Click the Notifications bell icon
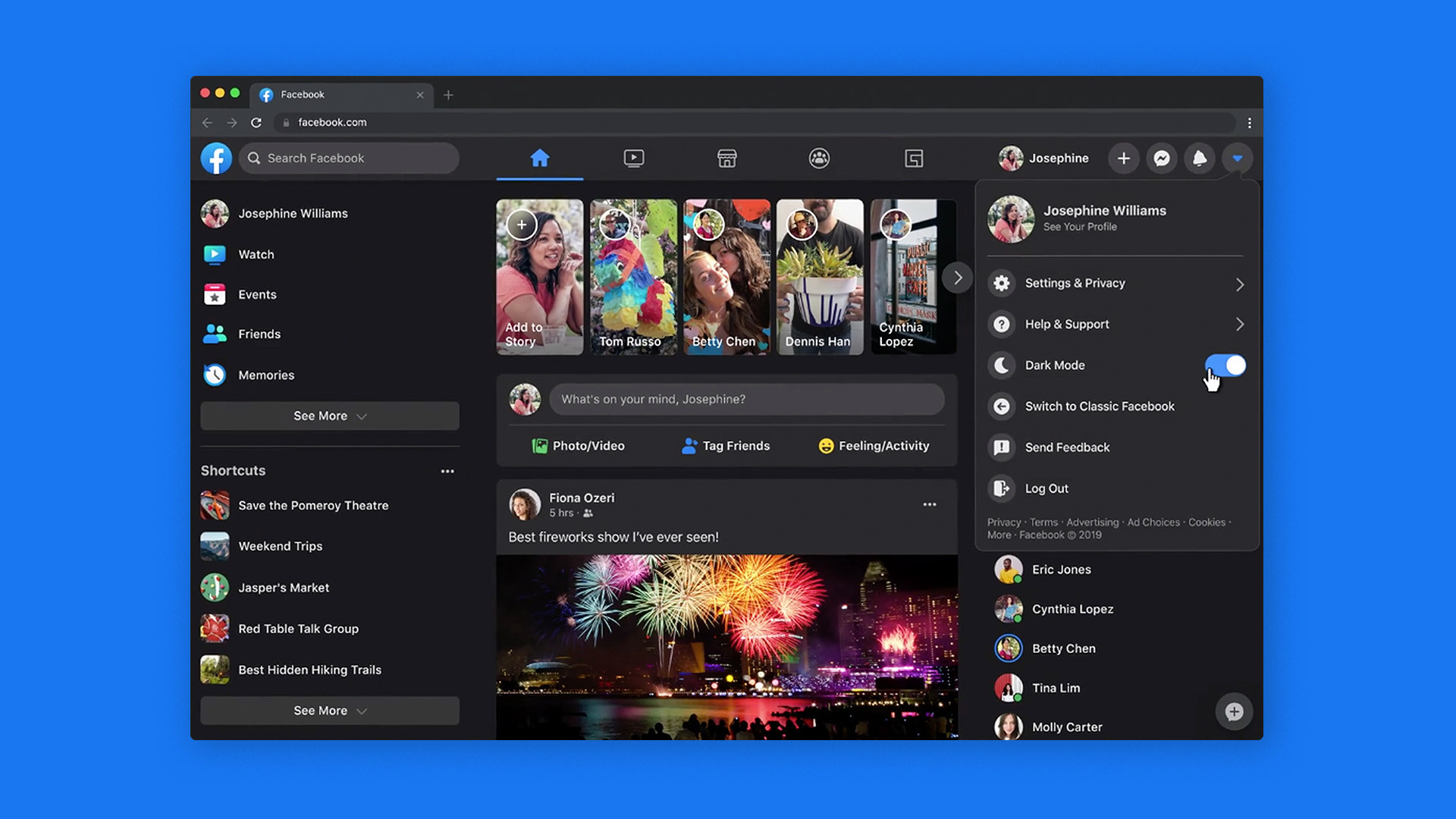 [x=1198, y=157]
